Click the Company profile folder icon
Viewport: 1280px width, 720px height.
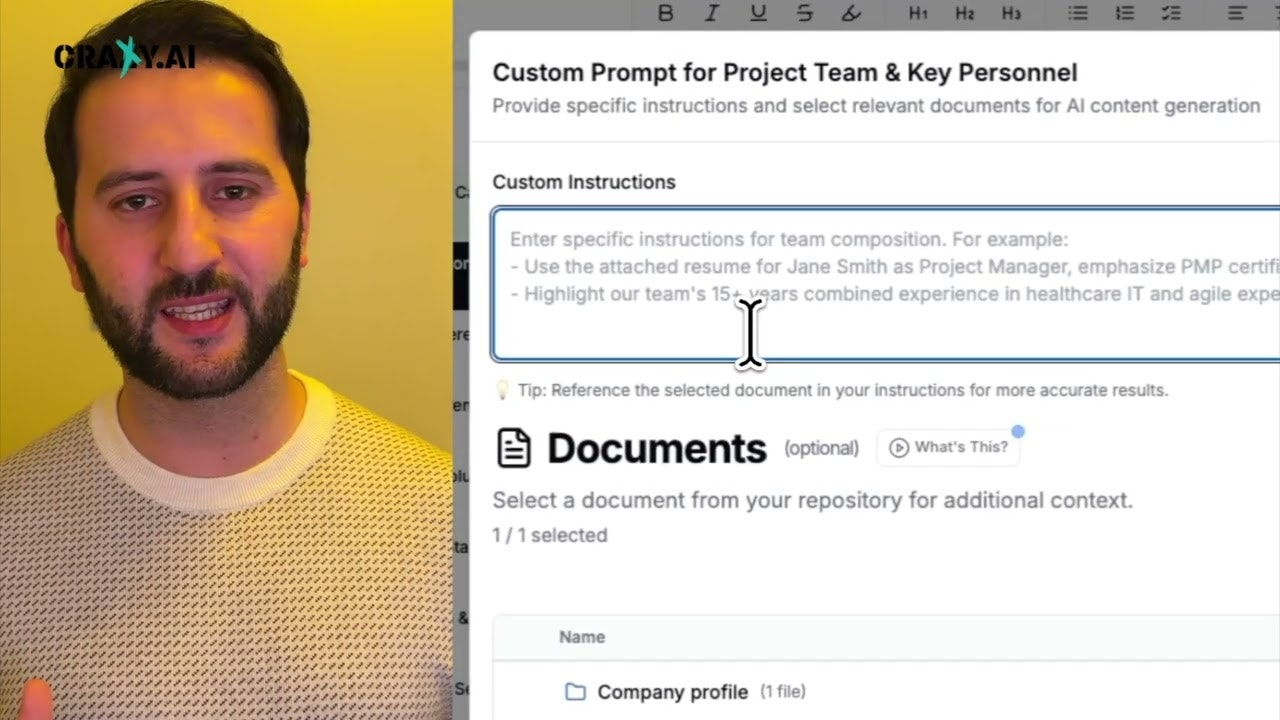pos(575,692)
